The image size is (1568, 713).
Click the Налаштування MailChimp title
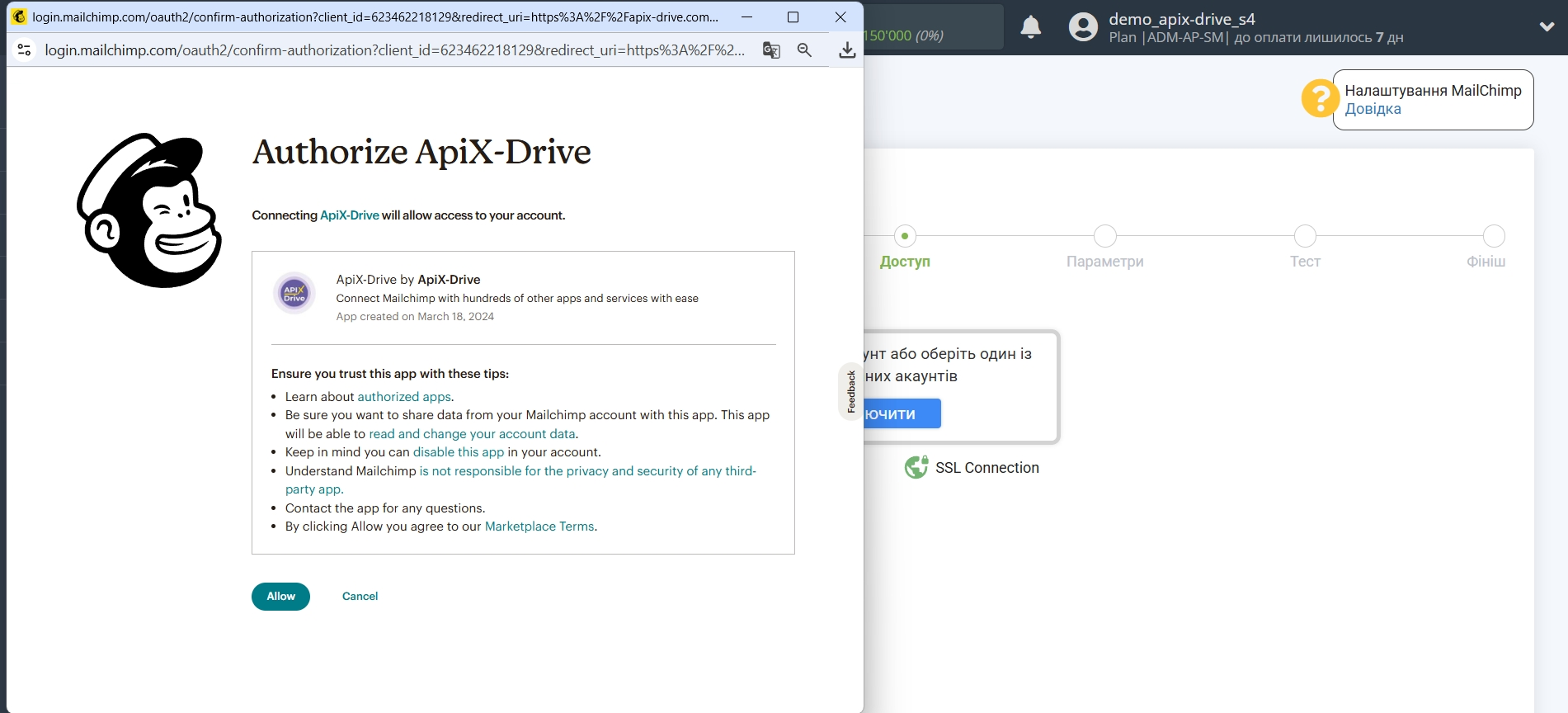click(x=1433, y=91)
